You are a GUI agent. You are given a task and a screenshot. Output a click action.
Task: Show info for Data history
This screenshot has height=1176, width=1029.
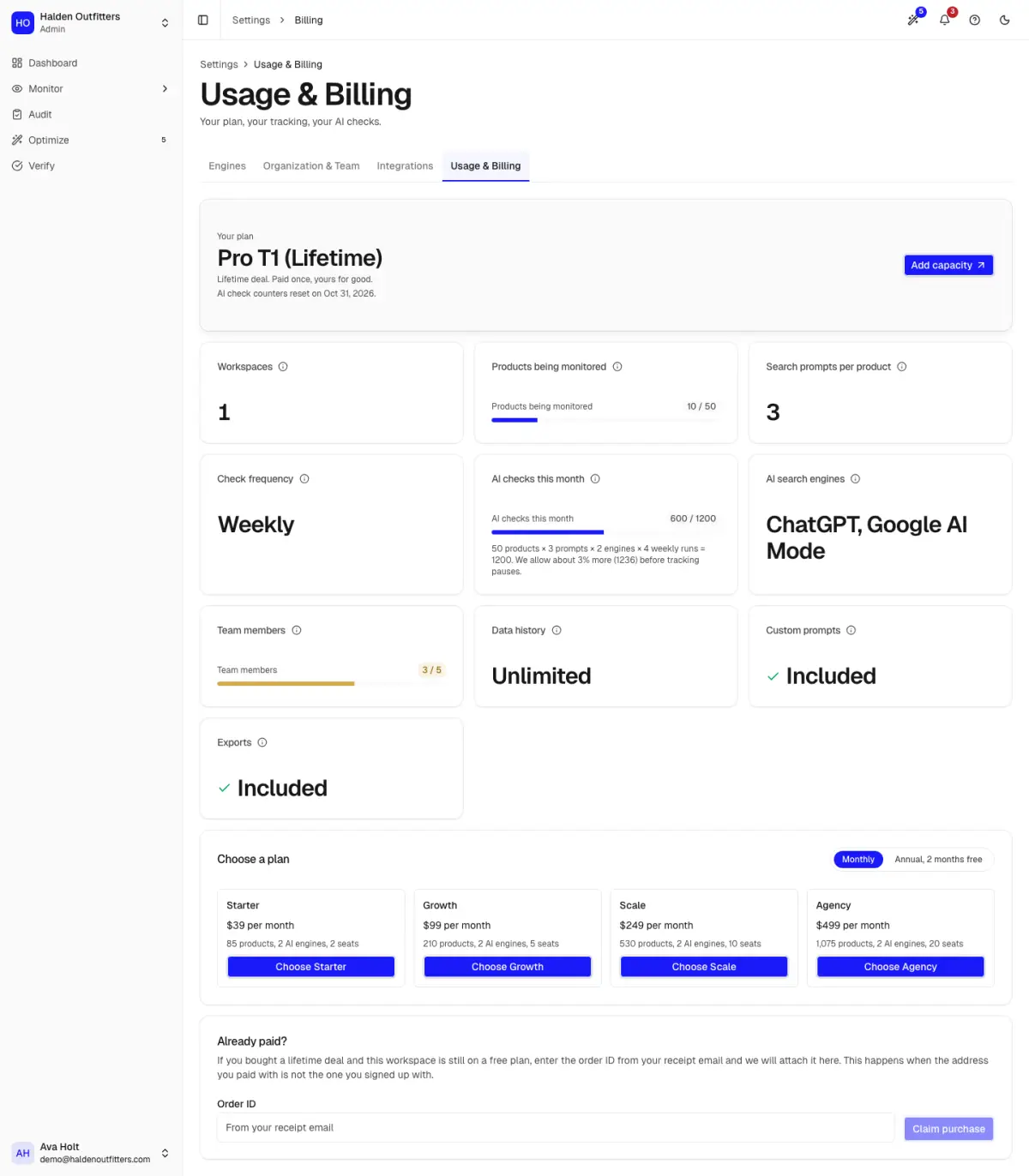point(557,630)
